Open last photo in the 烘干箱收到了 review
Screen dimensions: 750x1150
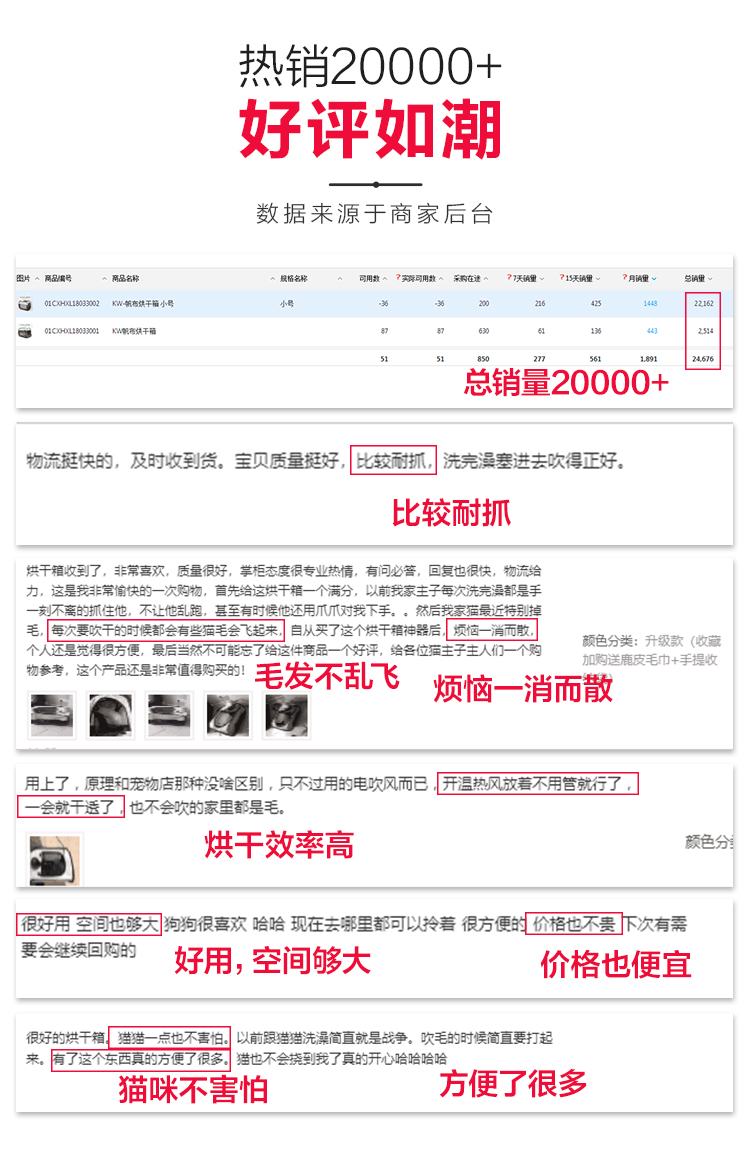coord(287,714)
